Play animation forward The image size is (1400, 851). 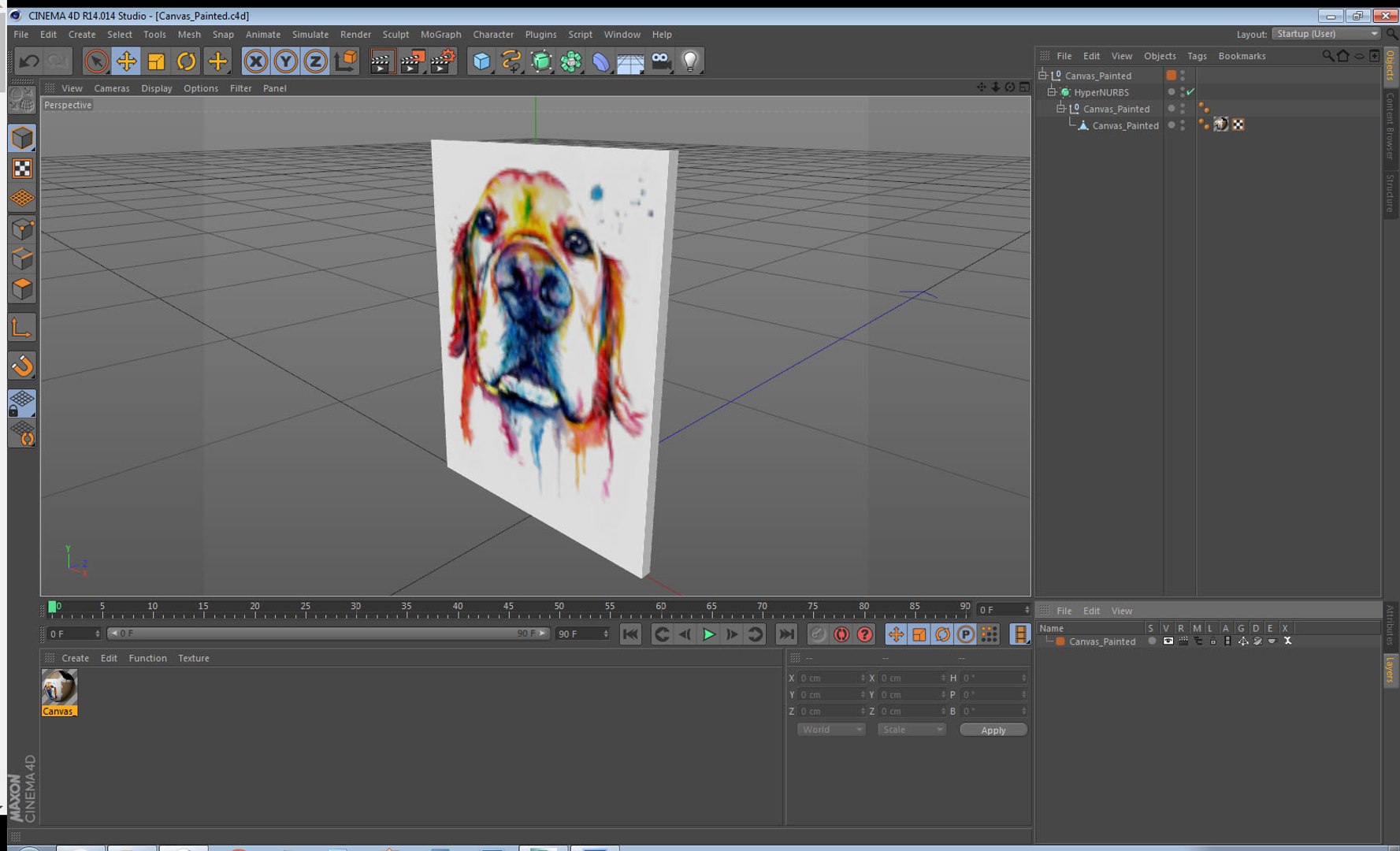click(x=708, y=634)
